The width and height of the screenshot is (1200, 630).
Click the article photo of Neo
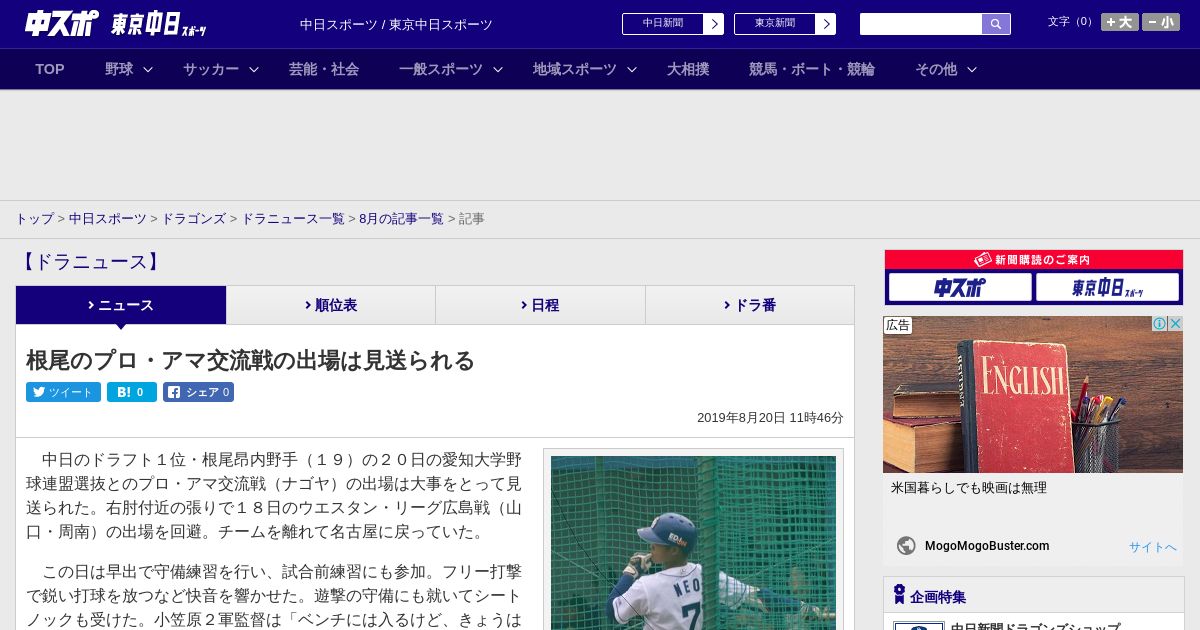[693, 542]
